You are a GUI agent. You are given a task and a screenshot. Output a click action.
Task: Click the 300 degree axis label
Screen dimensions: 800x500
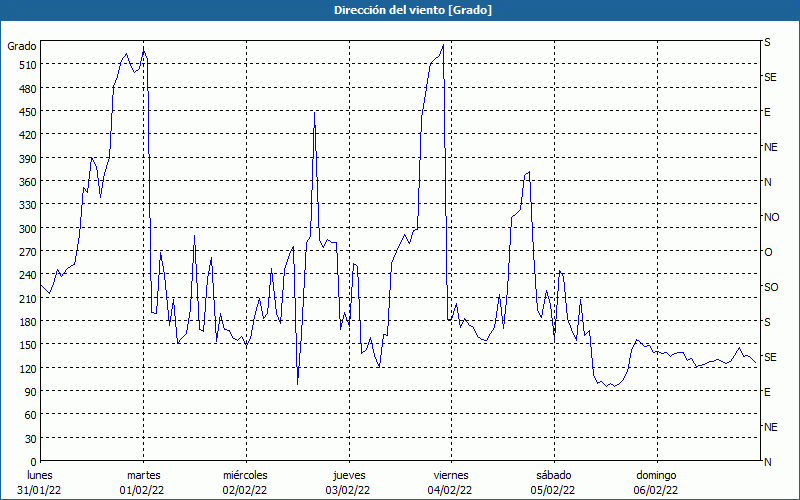click(29, 229)
